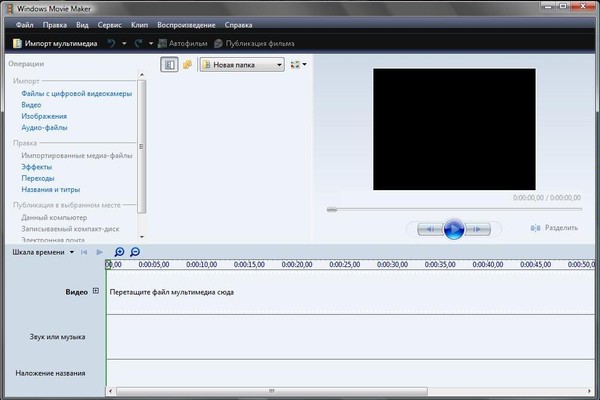Click the Звук или музыка track label
Viewport: 600px width, 400px height.
pyautogui.click(x=57, y=337)
